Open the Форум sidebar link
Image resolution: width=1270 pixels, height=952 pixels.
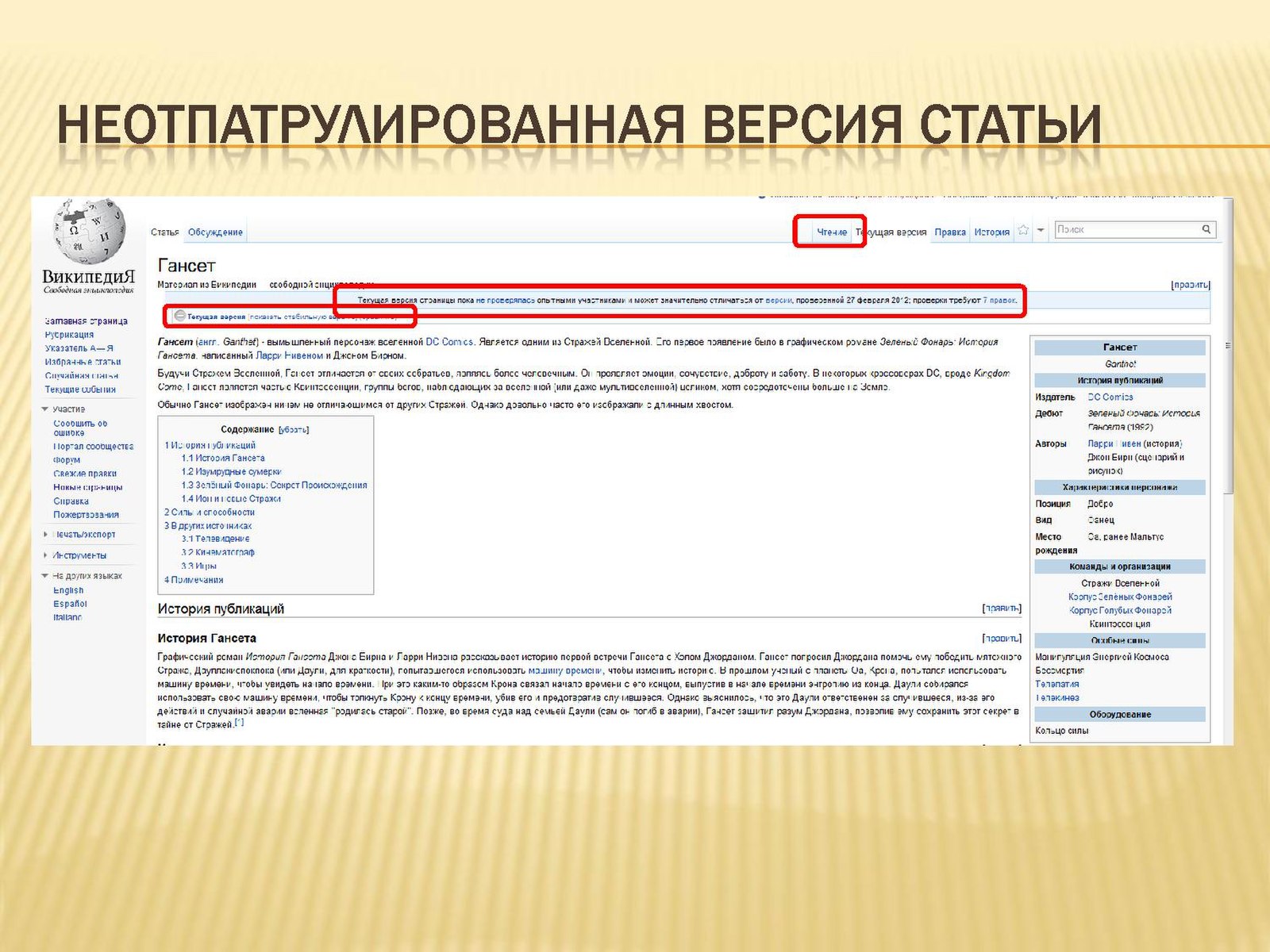click(67, 460)
